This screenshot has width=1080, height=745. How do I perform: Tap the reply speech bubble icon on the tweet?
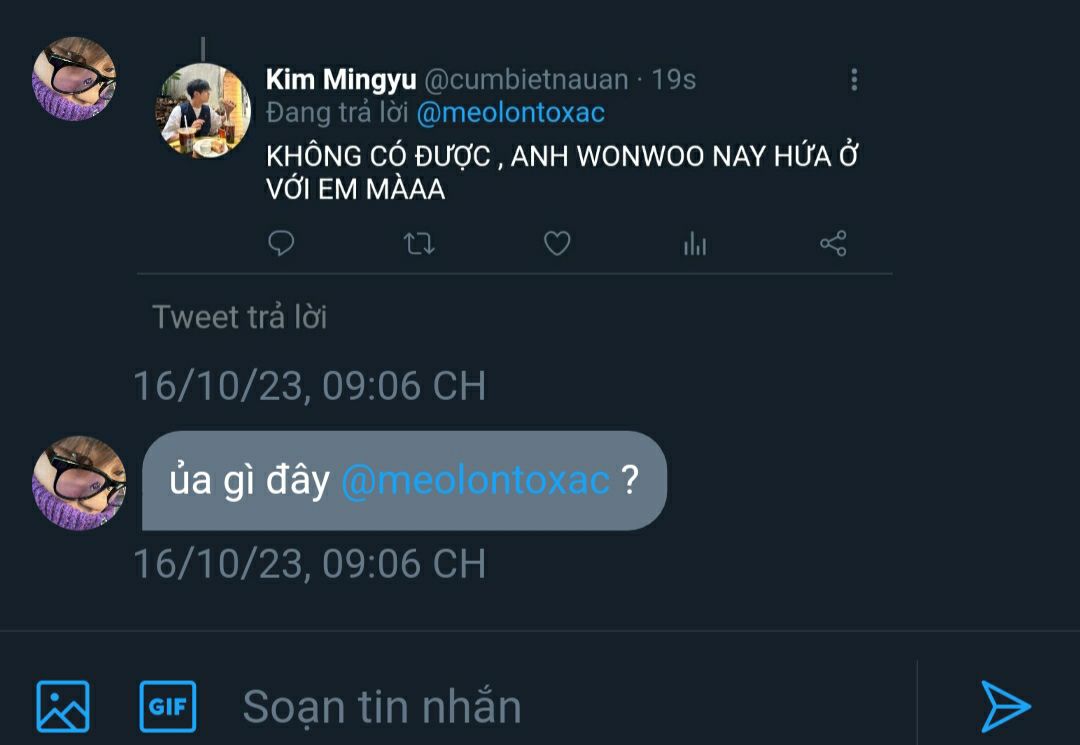point(281,243)
